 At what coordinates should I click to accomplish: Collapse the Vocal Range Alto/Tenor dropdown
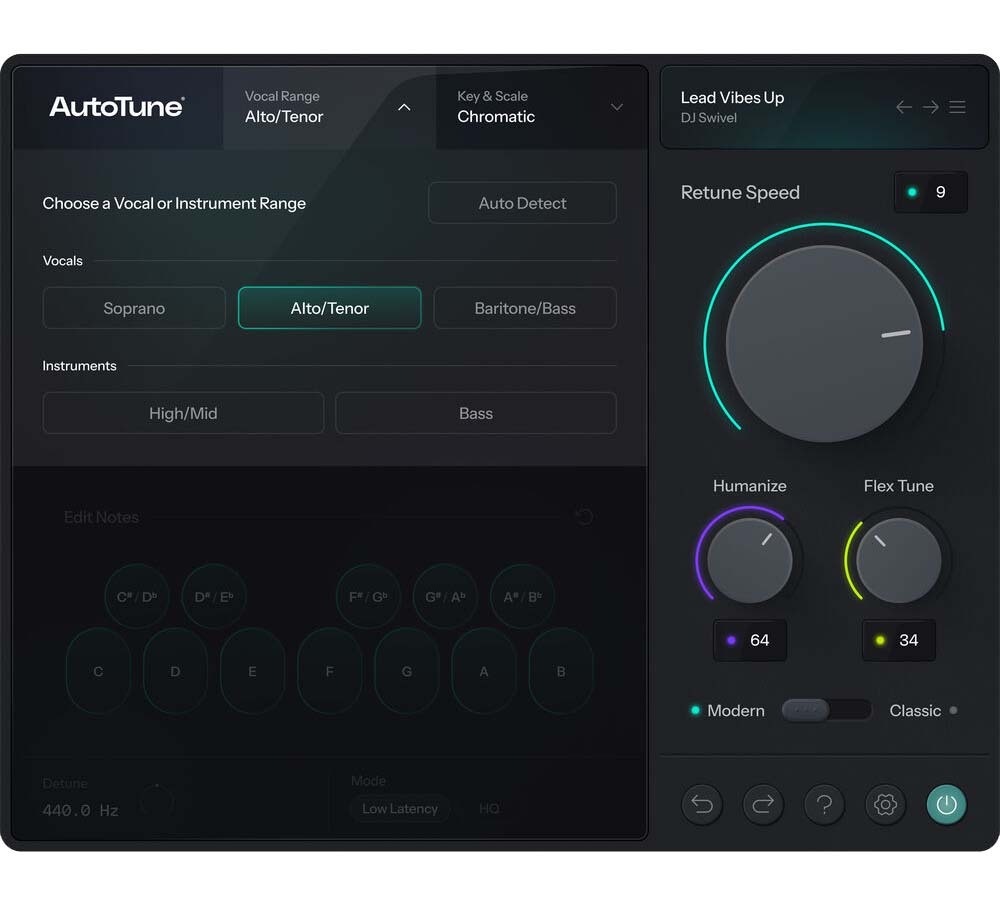[330, 107]
